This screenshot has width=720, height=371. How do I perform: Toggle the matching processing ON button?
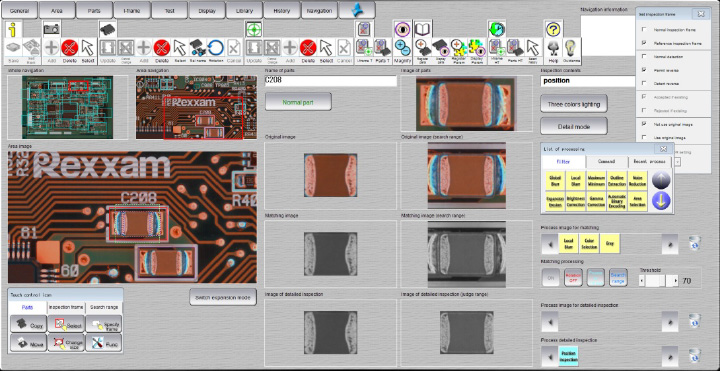[x=551, y=278]
